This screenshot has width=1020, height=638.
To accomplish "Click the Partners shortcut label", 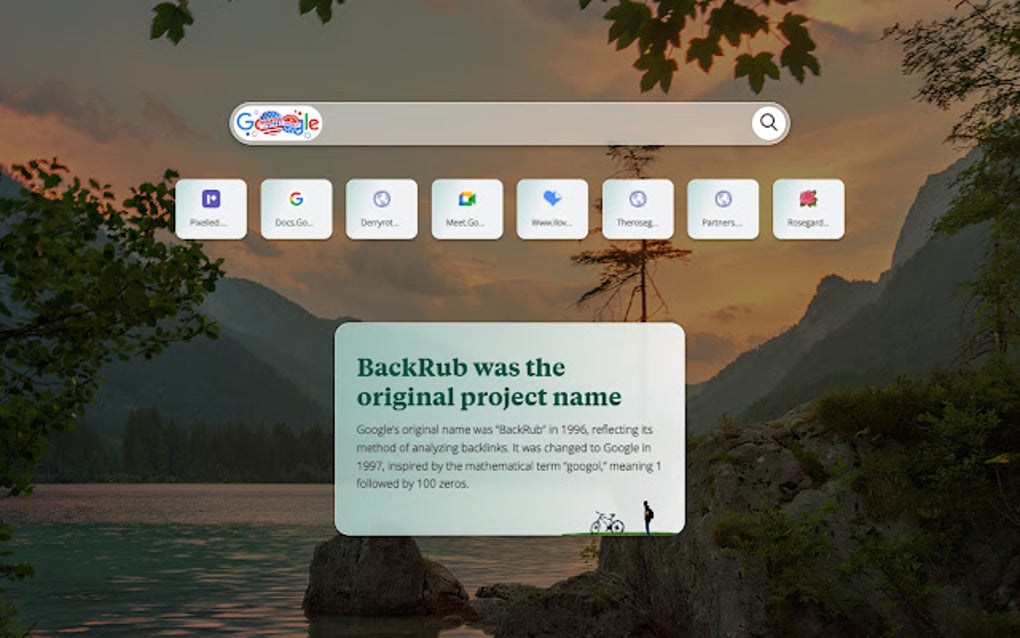I will coord(724,222).
